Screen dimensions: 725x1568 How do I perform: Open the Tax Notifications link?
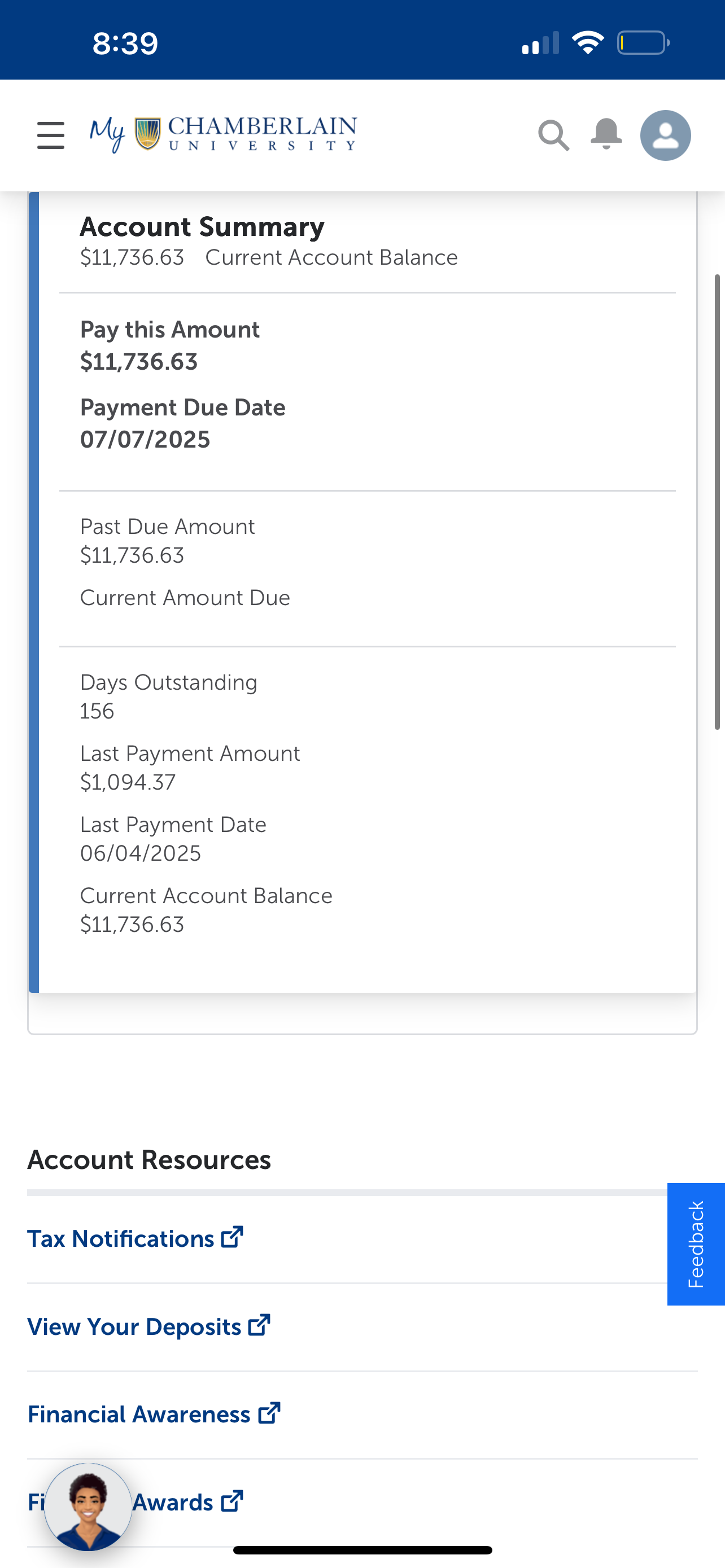(120, 1239)
